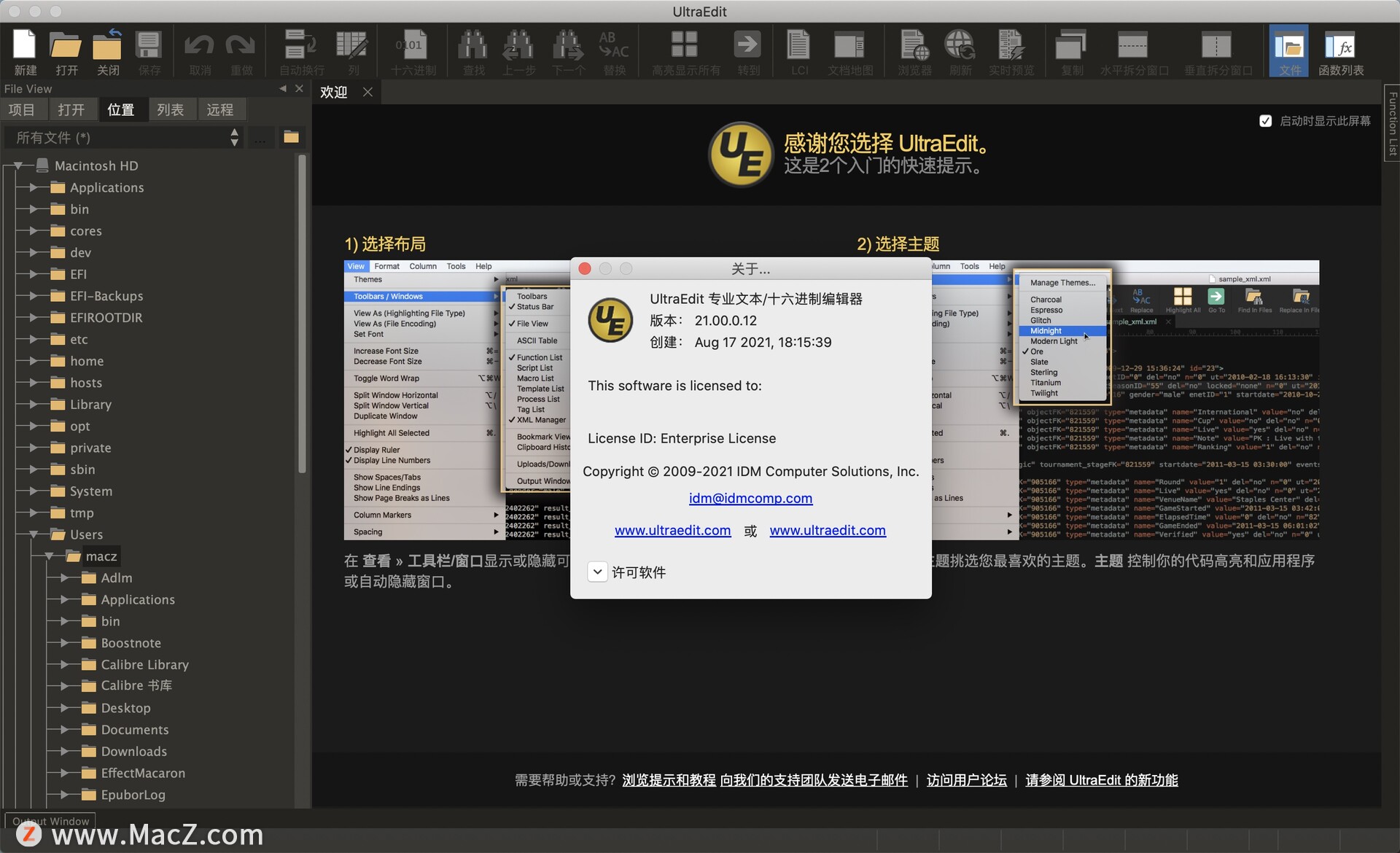Click the LCI toolbar icon
Image resolution: width=1400 pixels, height=853 pixels.
(798, 51)
